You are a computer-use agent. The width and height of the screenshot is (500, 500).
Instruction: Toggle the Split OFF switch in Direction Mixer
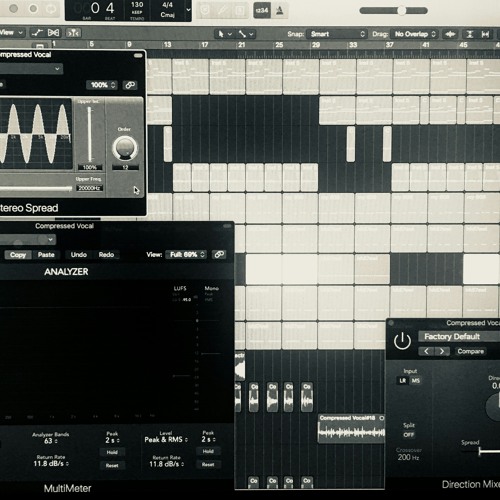[x=409, y=435]
